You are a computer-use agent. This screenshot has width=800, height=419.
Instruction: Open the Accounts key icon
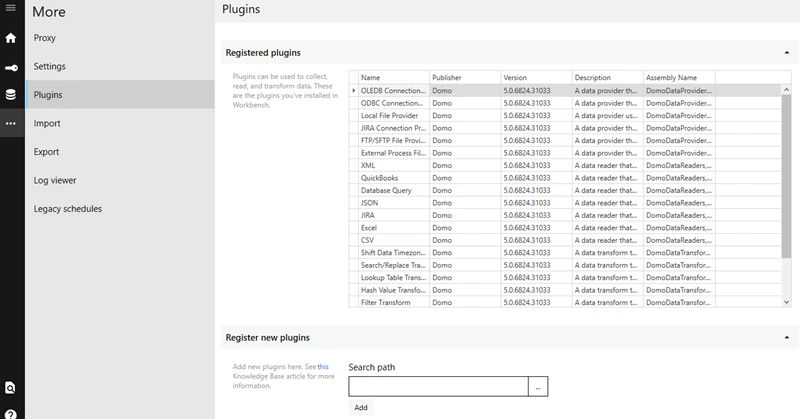(x=11, y=67)
